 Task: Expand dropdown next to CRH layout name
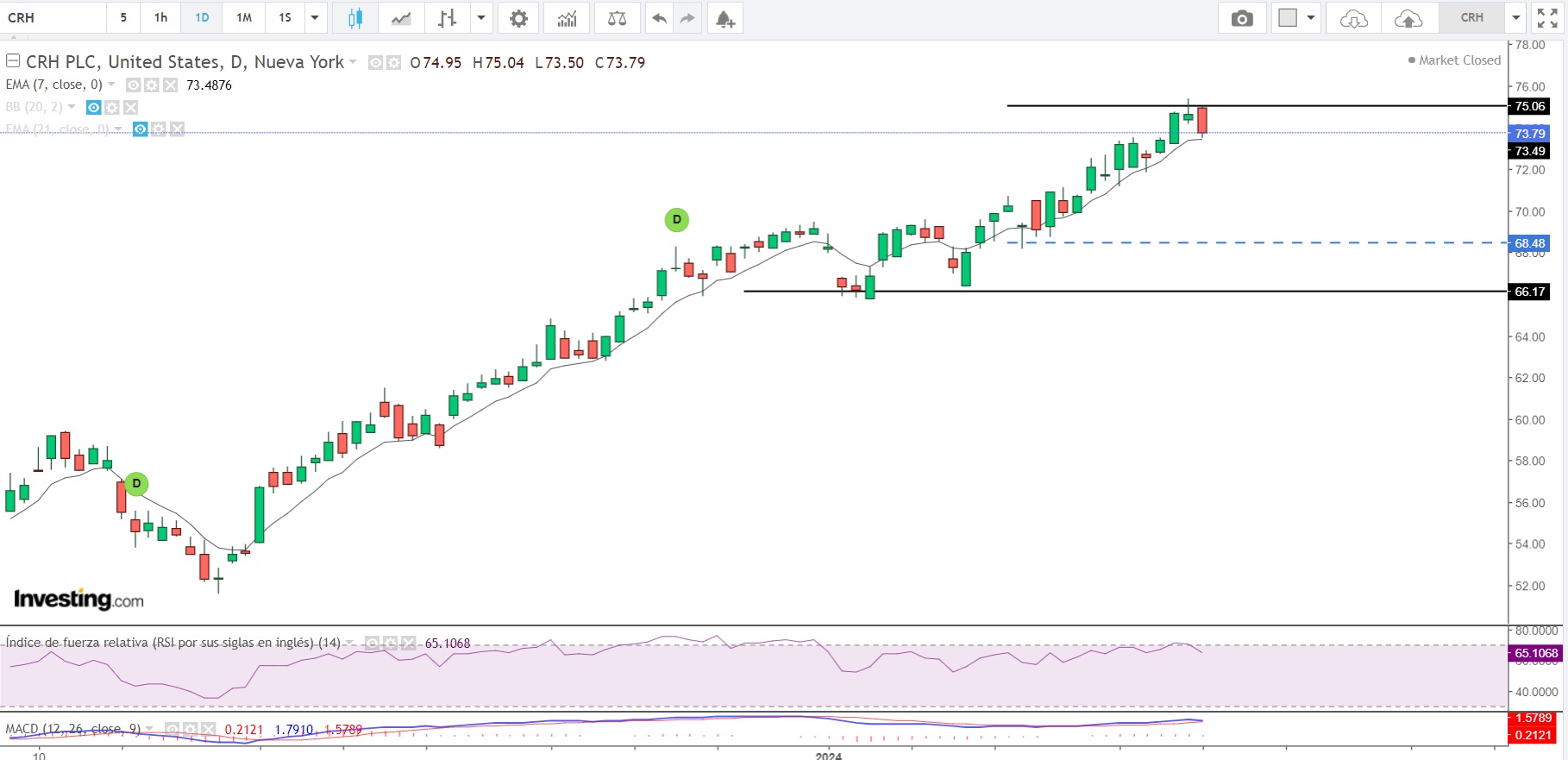(x=1516, y=18)
